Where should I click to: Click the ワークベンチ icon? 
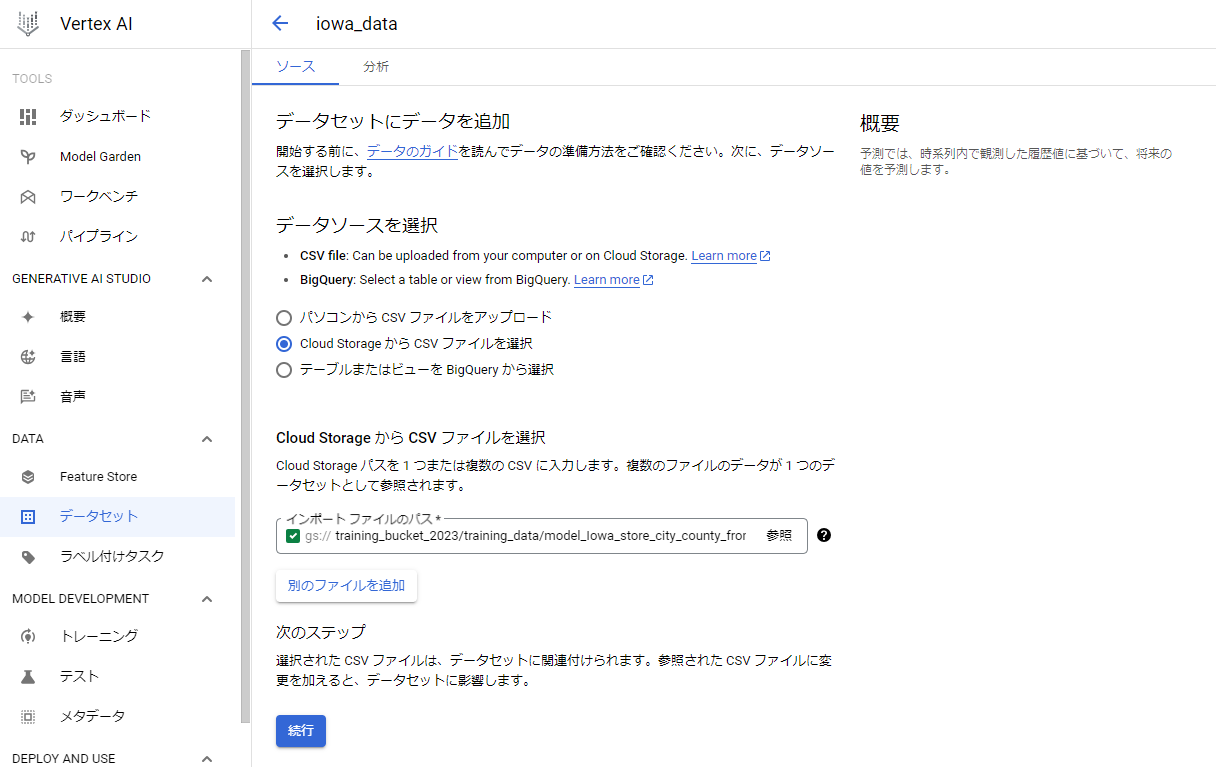coord(28,196)
